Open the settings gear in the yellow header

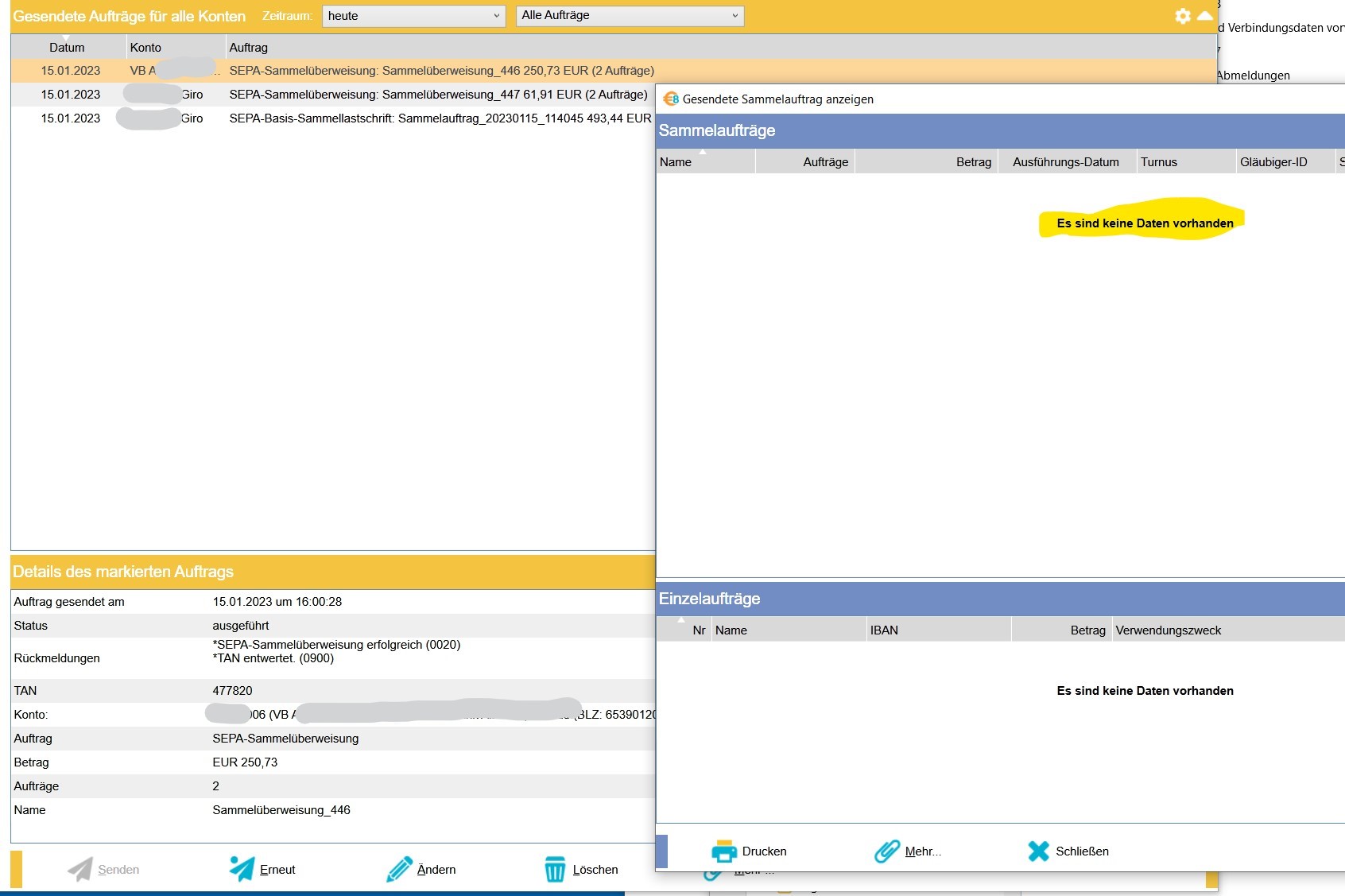[1183, 16]
